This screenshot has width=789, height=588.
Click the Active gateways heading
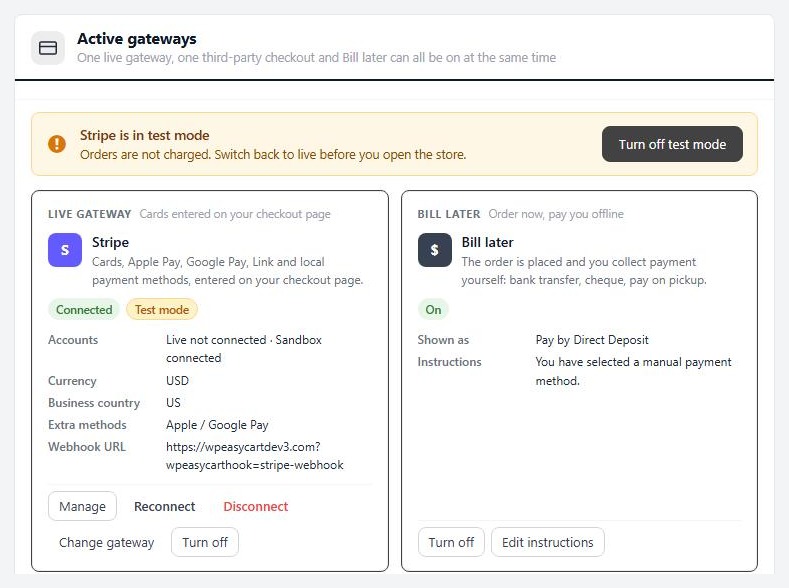click(x=137, y=39)
